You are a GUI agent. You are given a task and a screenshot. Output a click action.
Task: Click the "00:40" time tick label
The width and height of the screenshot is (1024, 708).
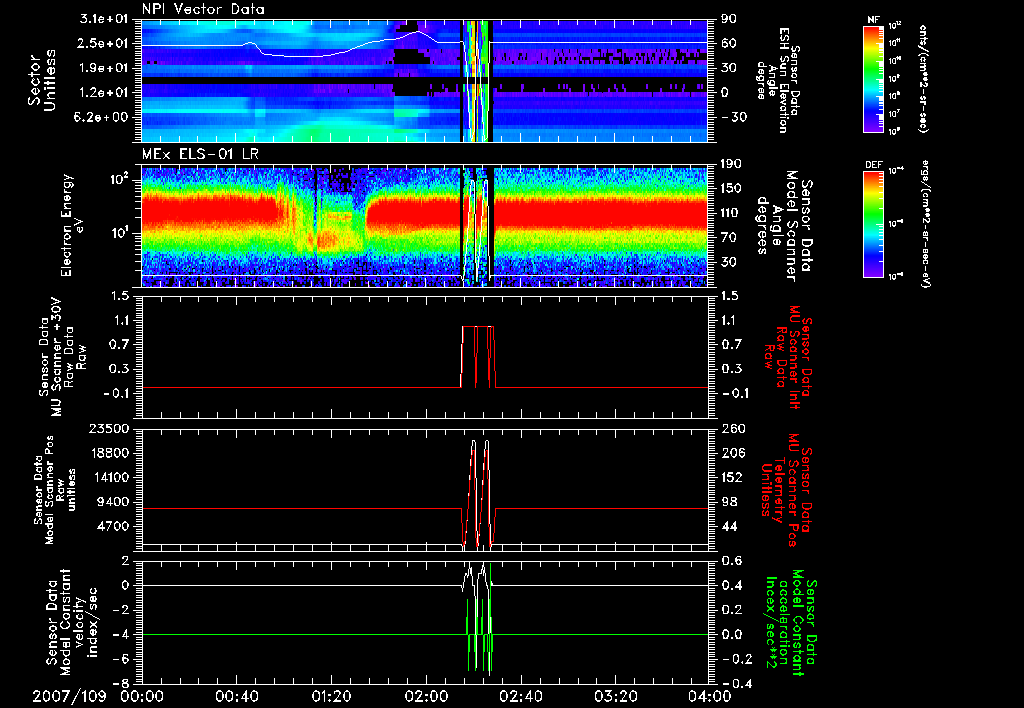(x=236, y=696)
